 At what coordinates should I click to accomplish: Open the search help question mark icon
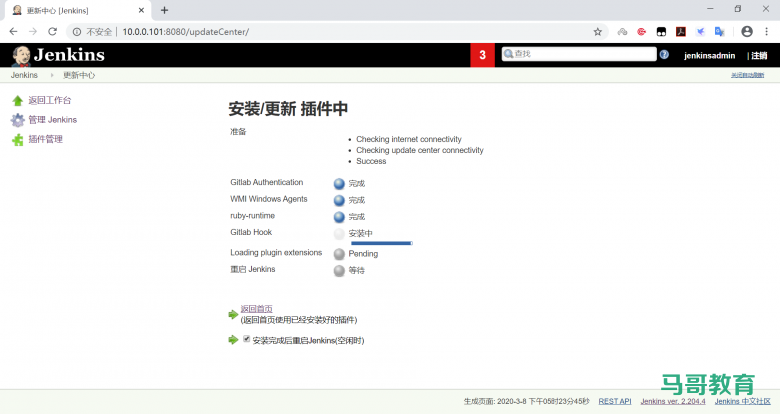coord(664,54)
